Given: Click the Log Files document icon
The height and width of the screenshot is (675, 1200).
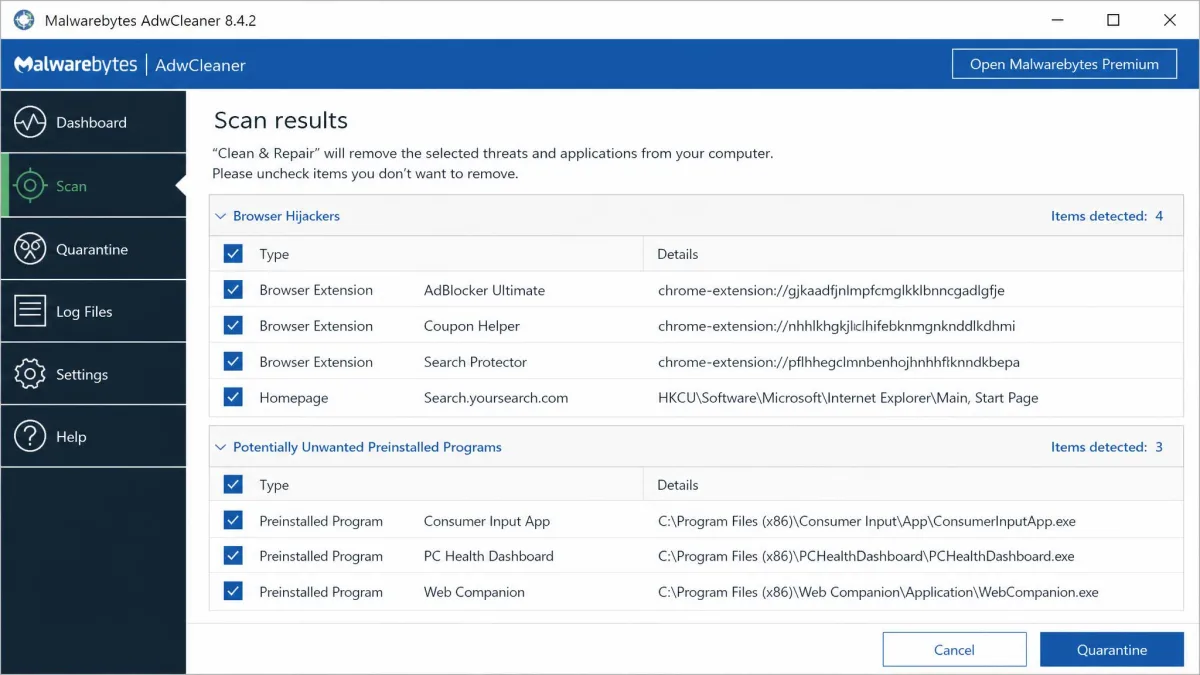Looking at the screenshot, I should (30, 311).
